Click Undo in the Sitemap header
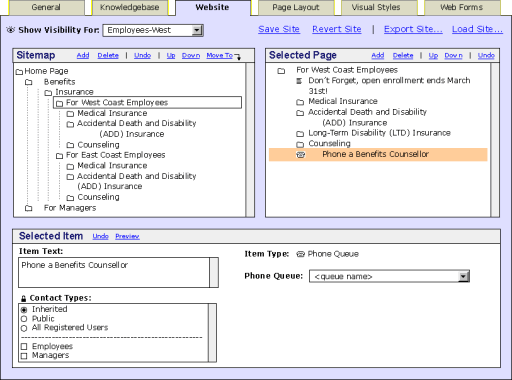The image size is (512, 380). pos(143,56)
